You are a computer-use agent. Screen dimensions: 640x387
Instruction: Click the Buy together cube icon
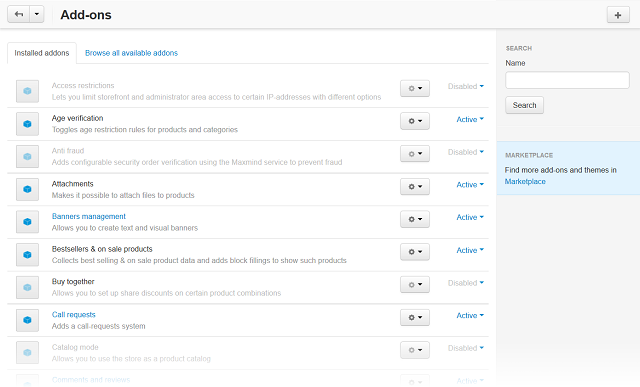pos(27,287)
